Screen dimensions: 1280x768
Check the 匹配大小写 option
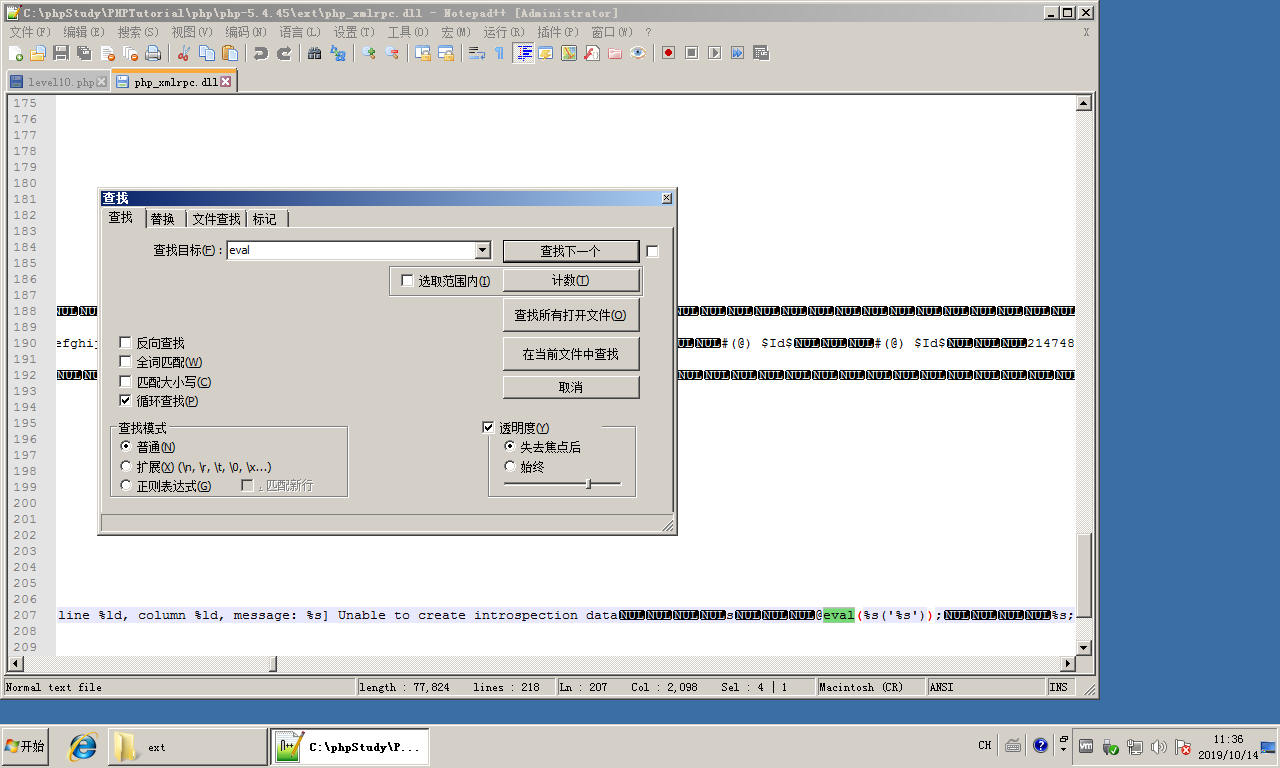(125, 382)
